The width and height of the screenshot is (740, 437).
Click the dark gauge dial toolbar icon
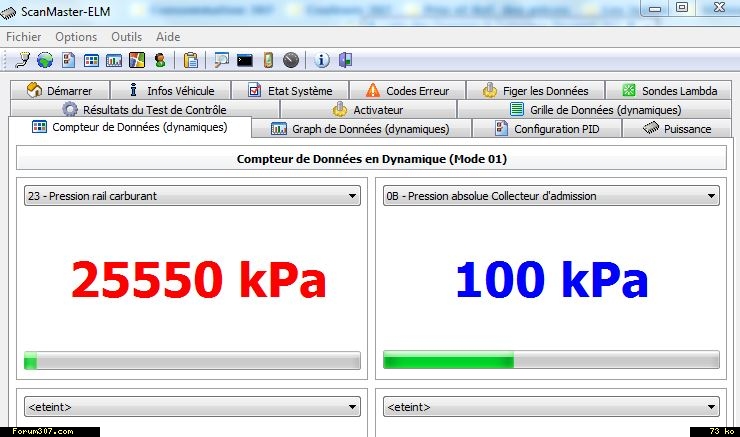click(x=291, y=60)
